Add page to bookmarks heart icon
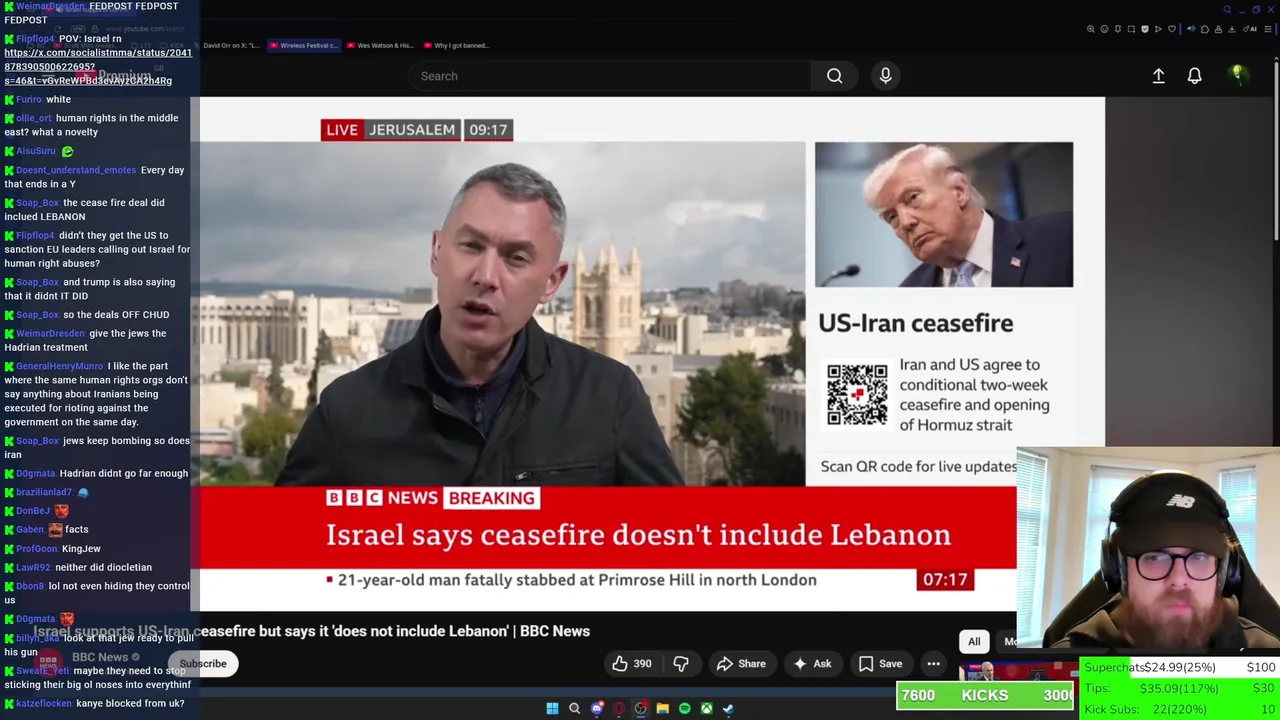 (1172, 29)
